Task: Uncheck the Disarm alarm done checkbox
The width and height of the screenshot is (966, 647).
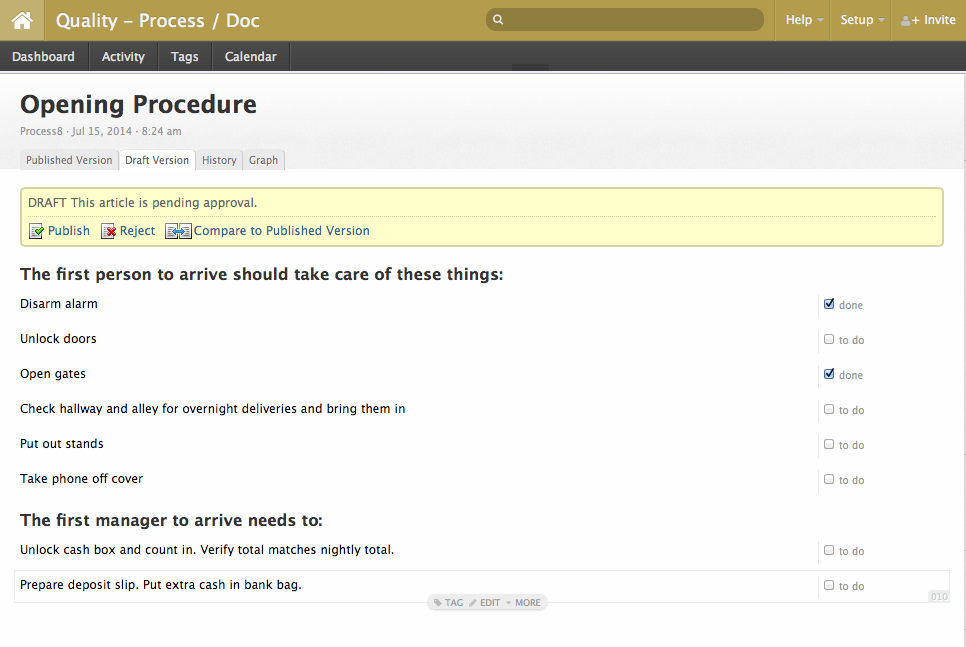Action: [829, 304]
